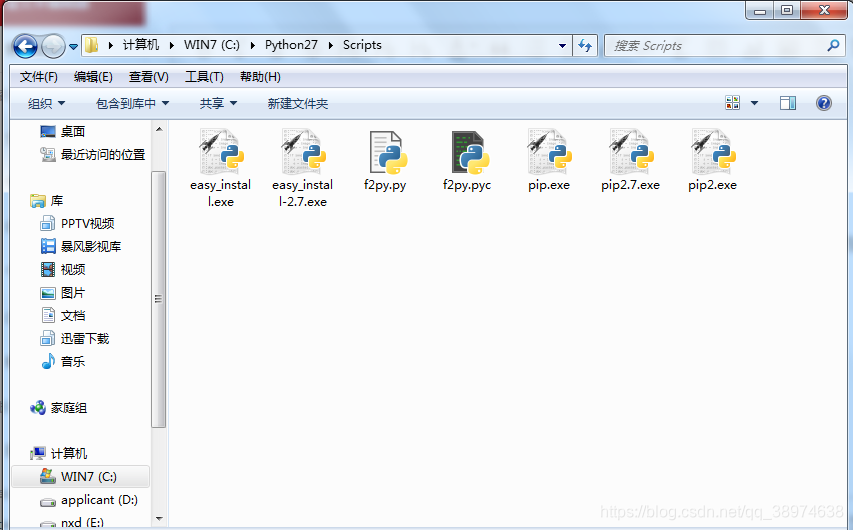Click the navigation pane scrollbar thumb

(158, 299)
